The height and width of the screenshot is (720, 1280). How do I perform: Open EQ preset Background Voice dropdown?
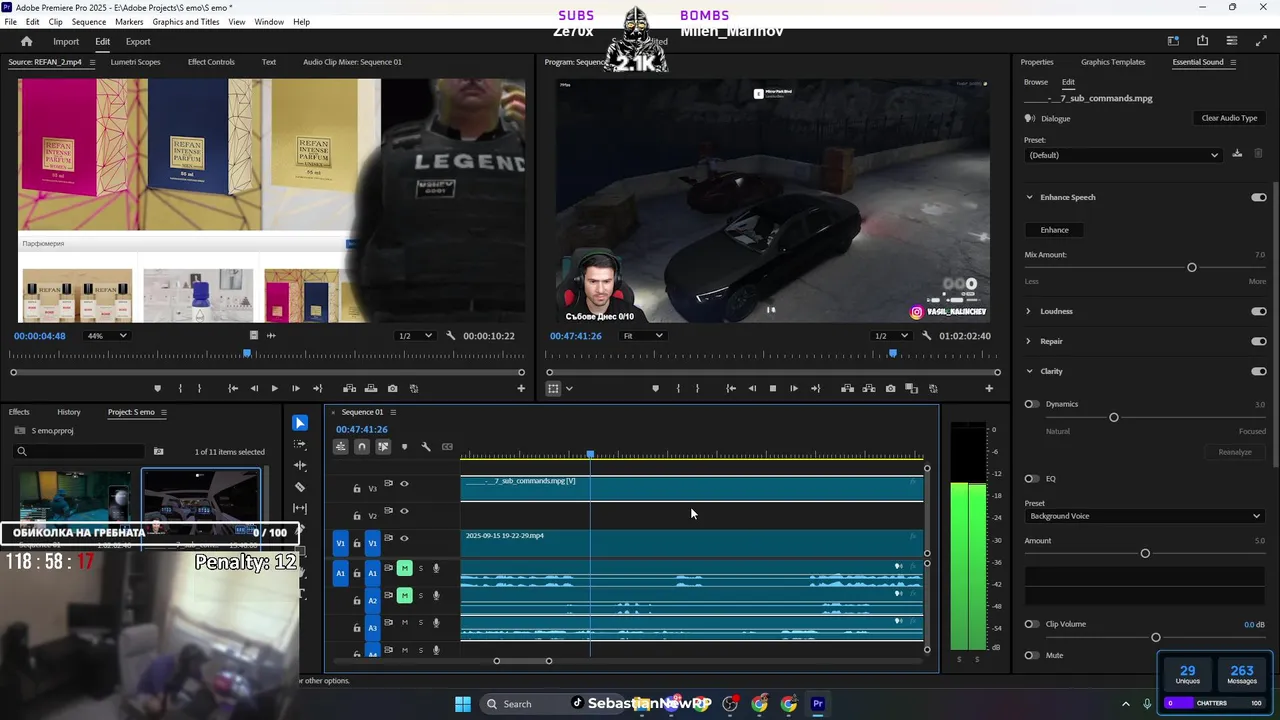[x=1144, y=516]
